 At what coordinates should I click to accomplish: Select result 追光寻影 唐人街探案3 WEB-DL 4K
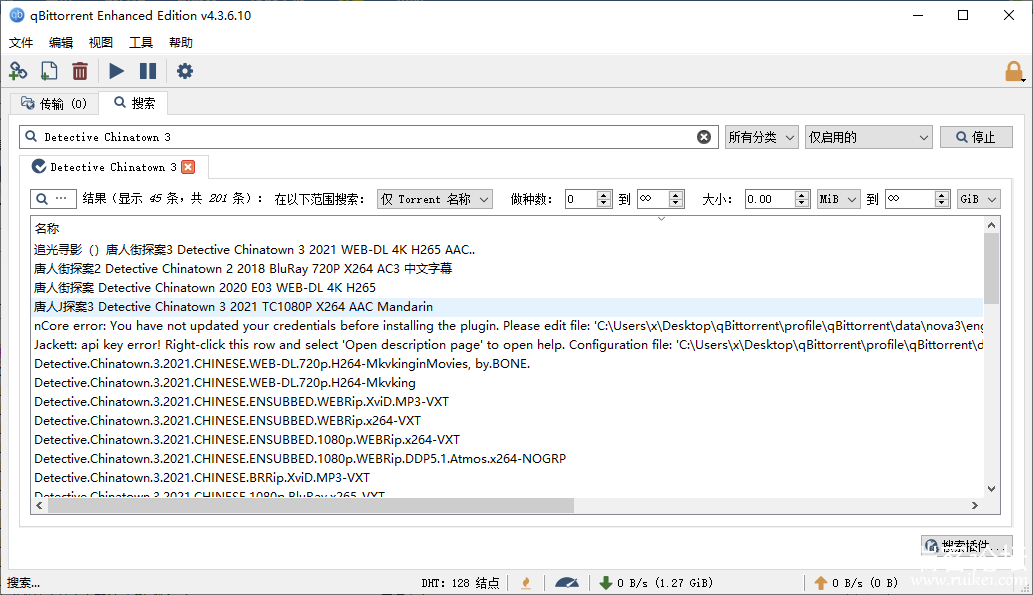coord(507,250)
